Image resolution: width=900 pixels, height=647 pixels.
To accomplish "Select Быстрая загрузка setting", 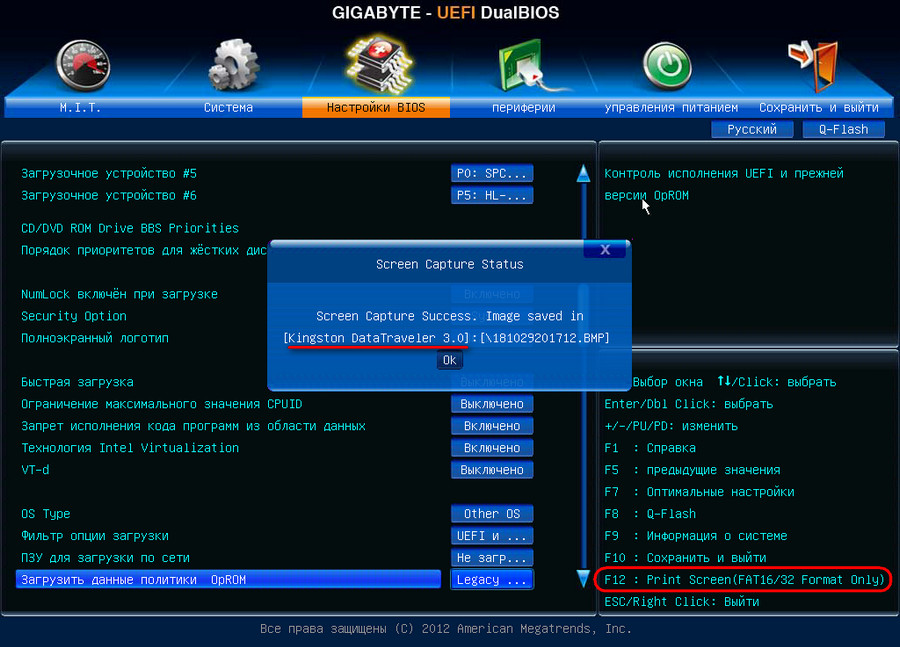I will [77, 382].
